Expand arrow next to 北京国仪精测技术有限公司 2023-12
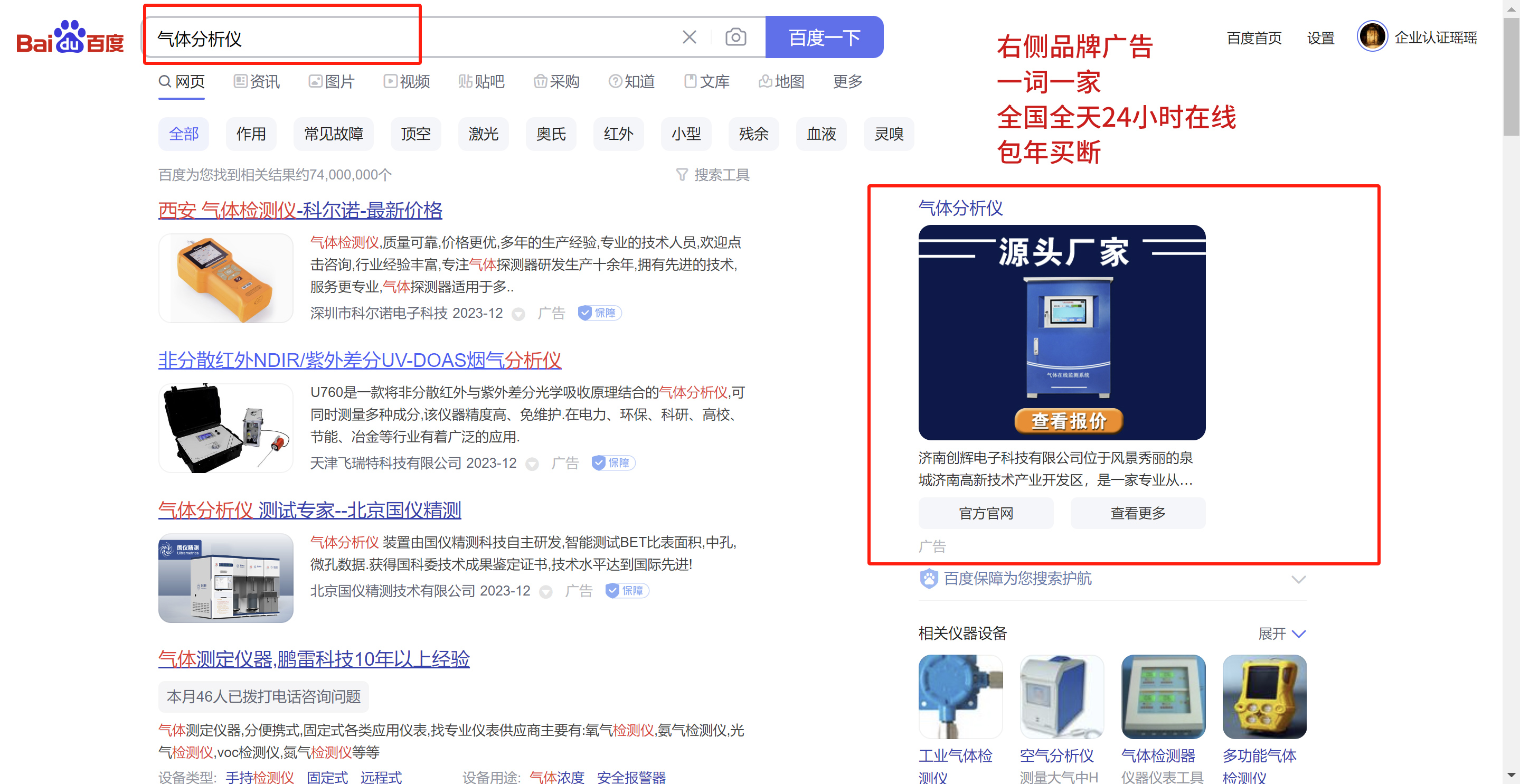1520x784 pixels. pyautogui.click(x=546, y=592)
